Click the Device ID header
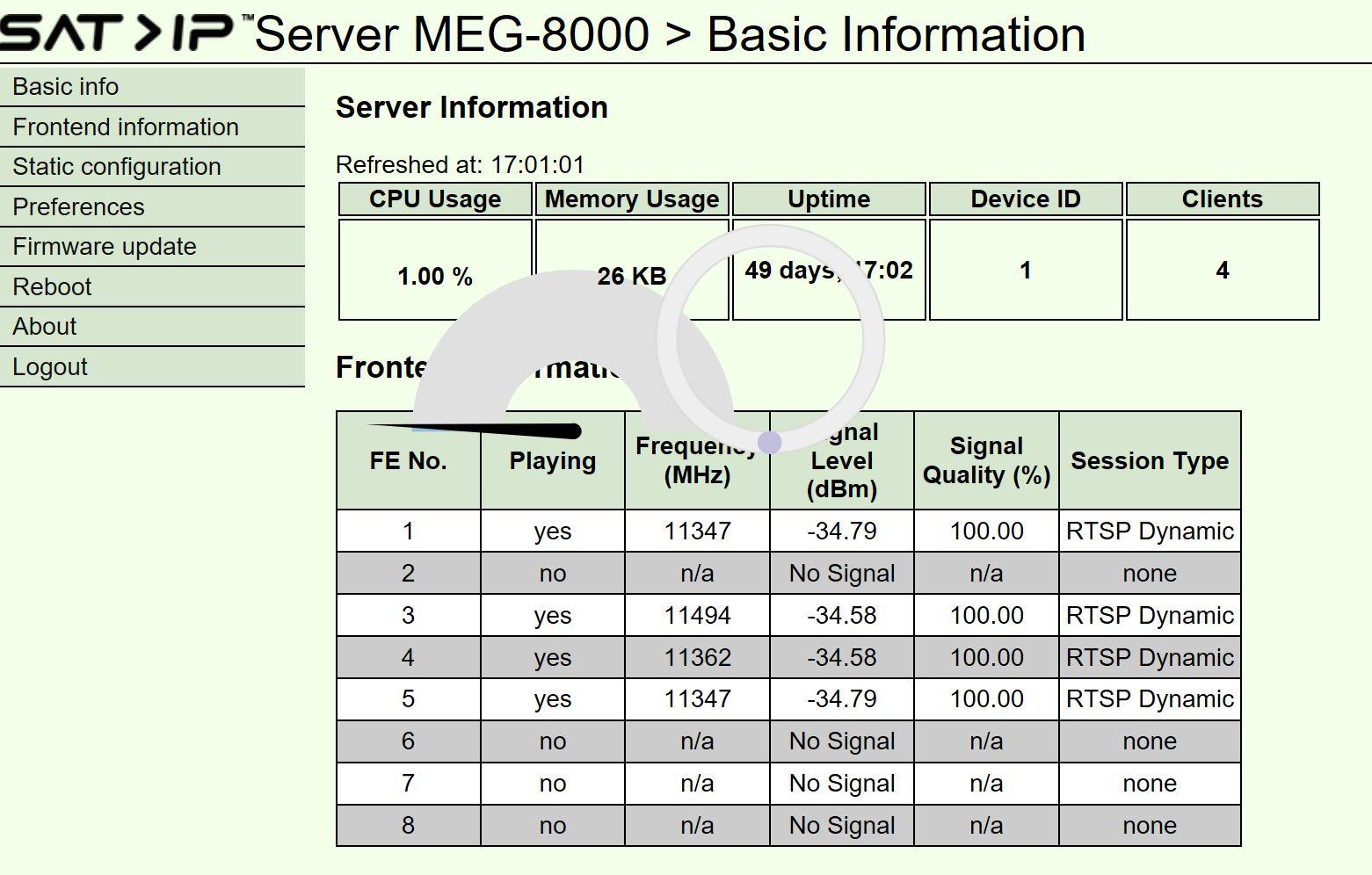 point(1026,199)
